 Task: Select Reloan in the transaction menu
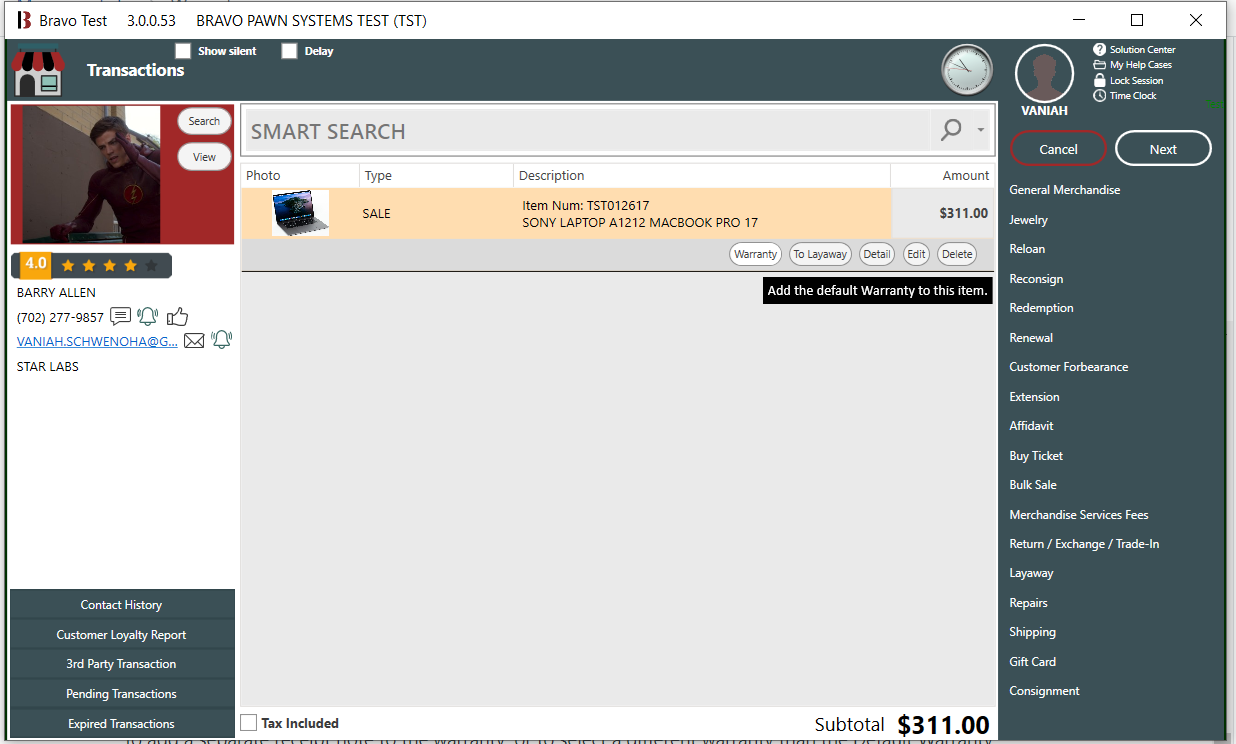click(1027, 249)
